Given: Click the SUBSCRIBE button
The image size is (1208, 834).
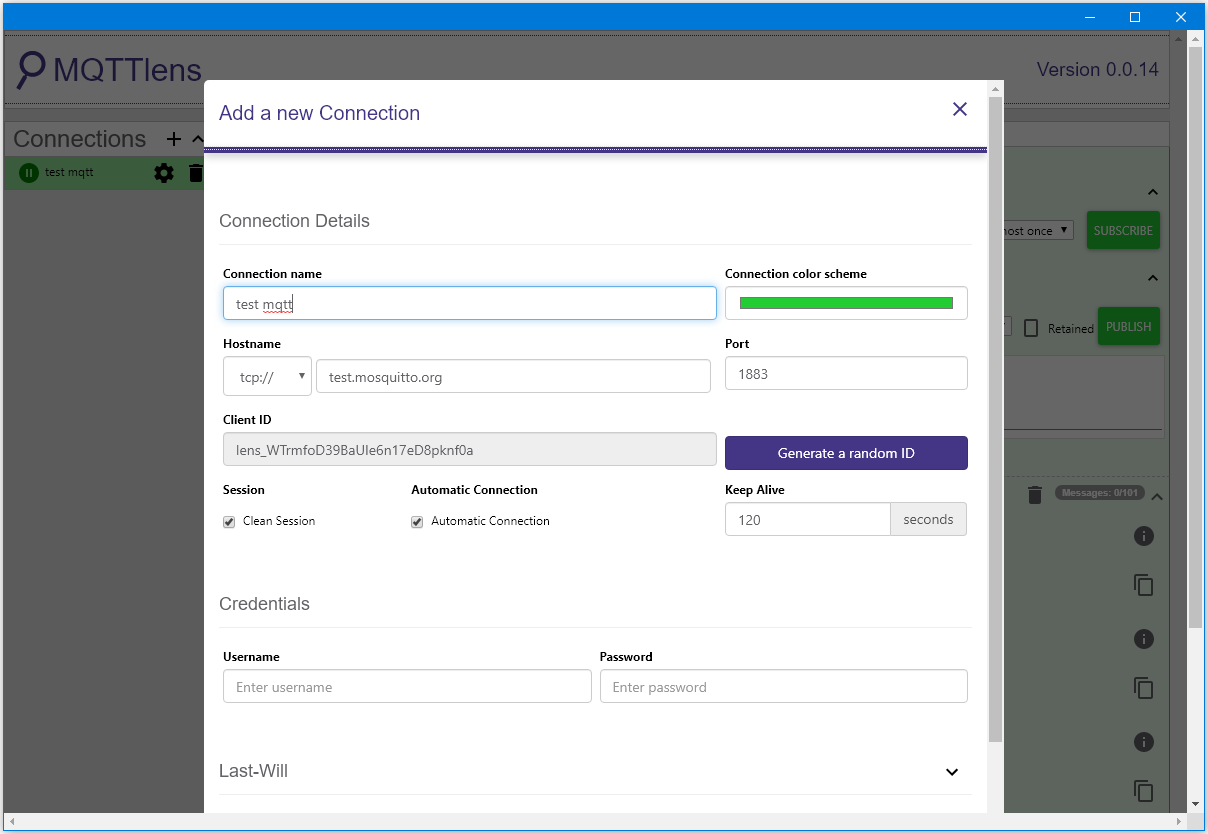Looking at the screenshot, I should click(x=1123, y=230).
